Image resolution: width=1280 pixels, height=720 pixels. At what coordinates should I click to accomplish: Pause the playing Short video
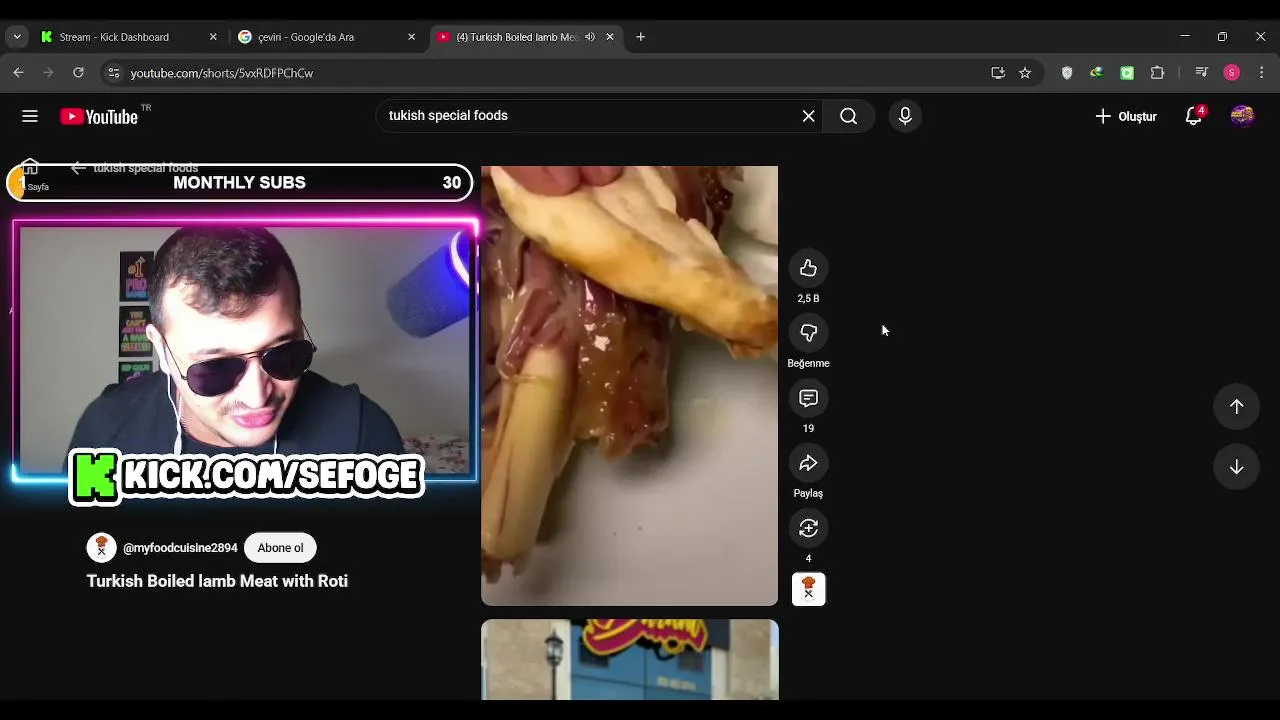pyautogui.click(x=629, y=386)
